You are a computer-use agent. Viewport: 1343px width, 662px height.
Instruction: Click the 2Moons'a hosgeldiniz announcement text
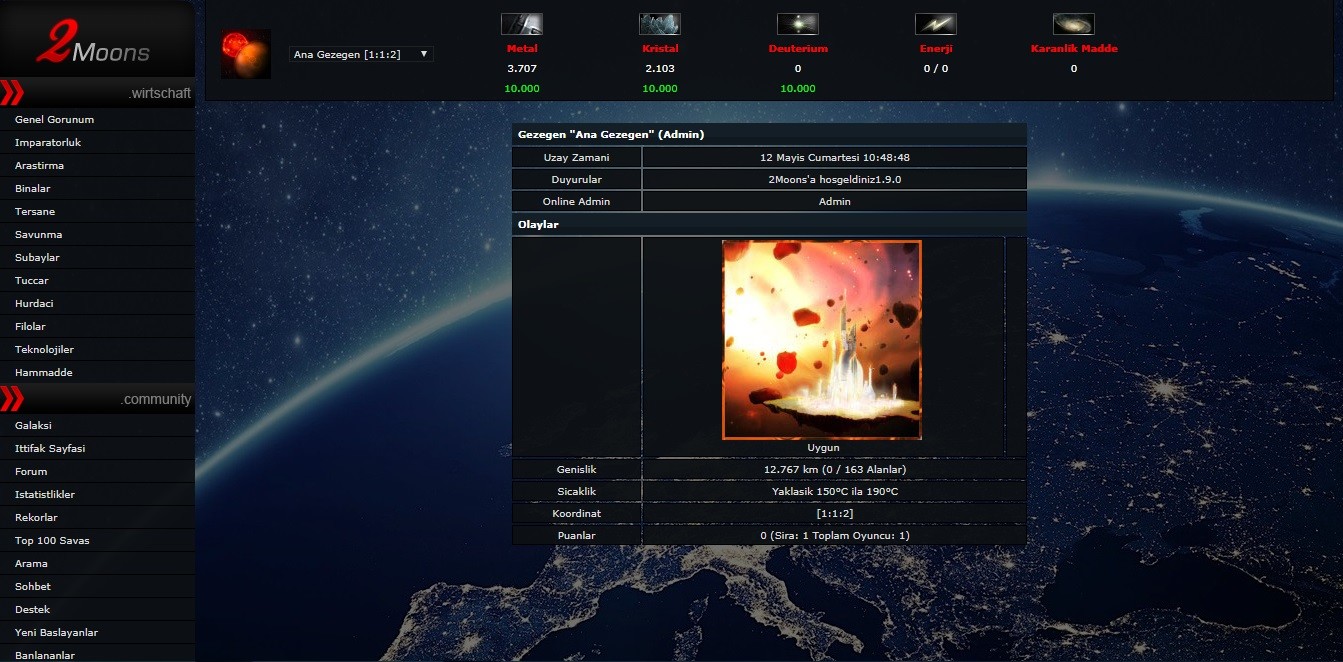pos(834,179)
